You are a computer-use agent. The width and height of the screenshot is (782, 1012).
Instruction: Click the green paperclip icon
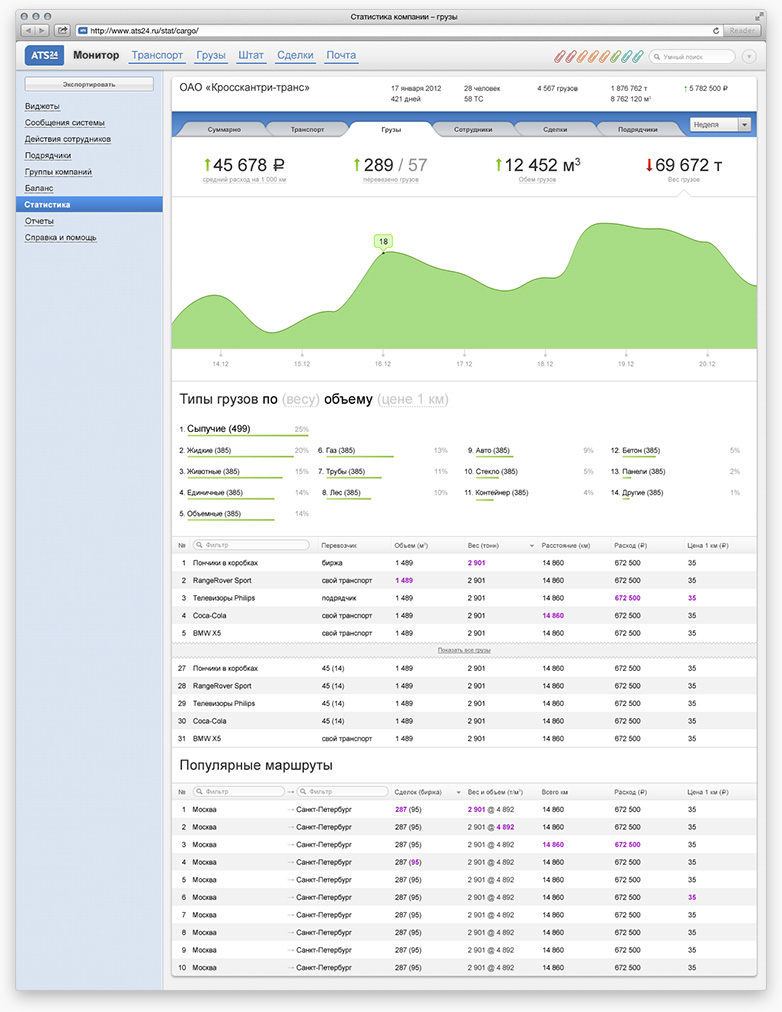tap(616, 56)
